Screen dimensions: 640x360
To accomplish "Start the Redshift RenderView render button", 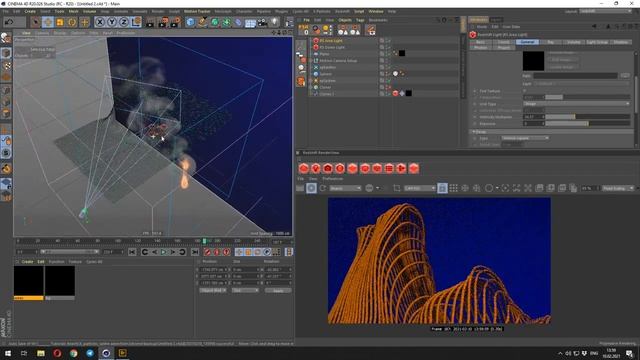I will click(x=311, y=188).
